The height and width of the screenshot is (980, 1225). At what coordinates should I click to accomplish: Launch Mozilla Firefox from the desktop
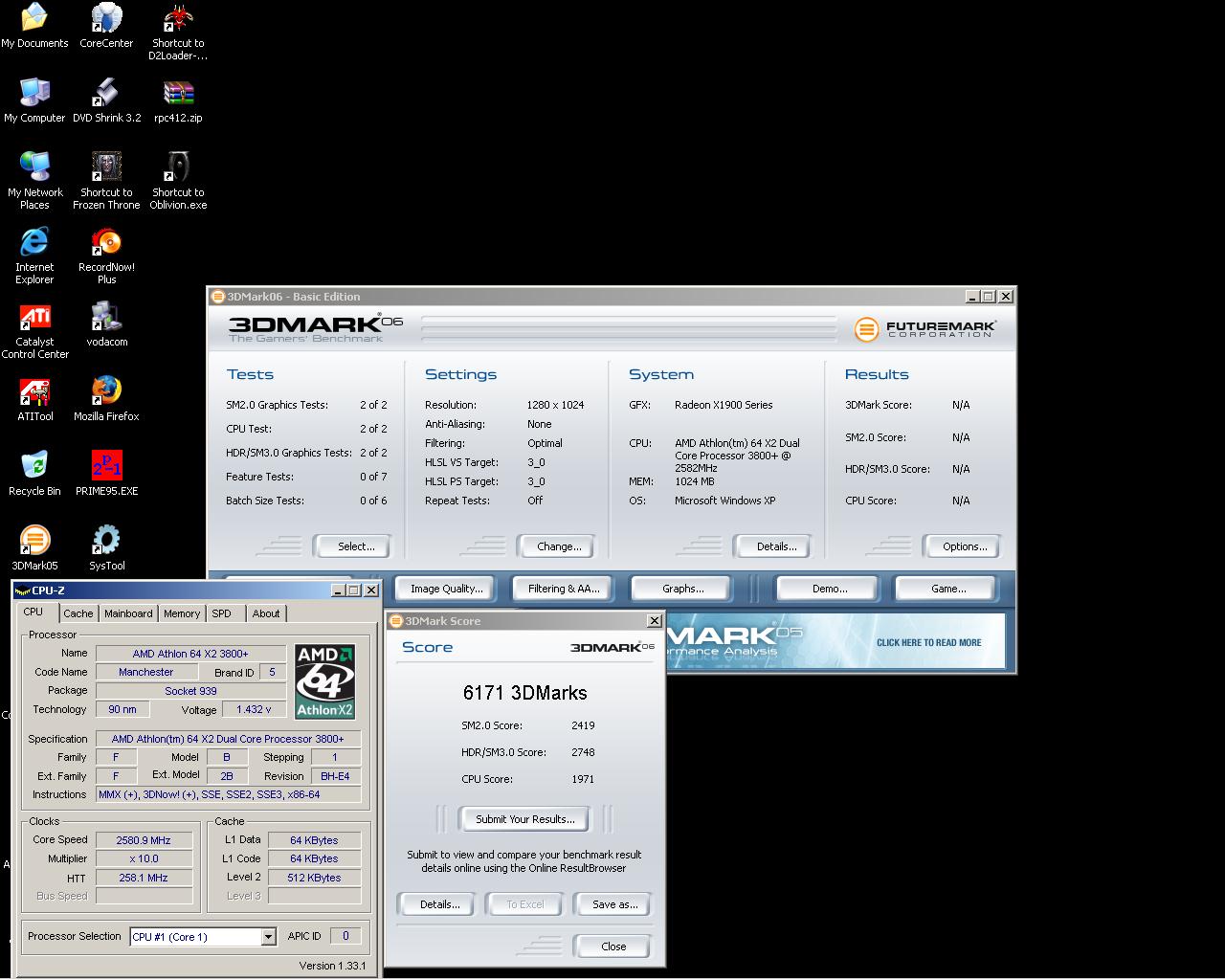(106, 392)
